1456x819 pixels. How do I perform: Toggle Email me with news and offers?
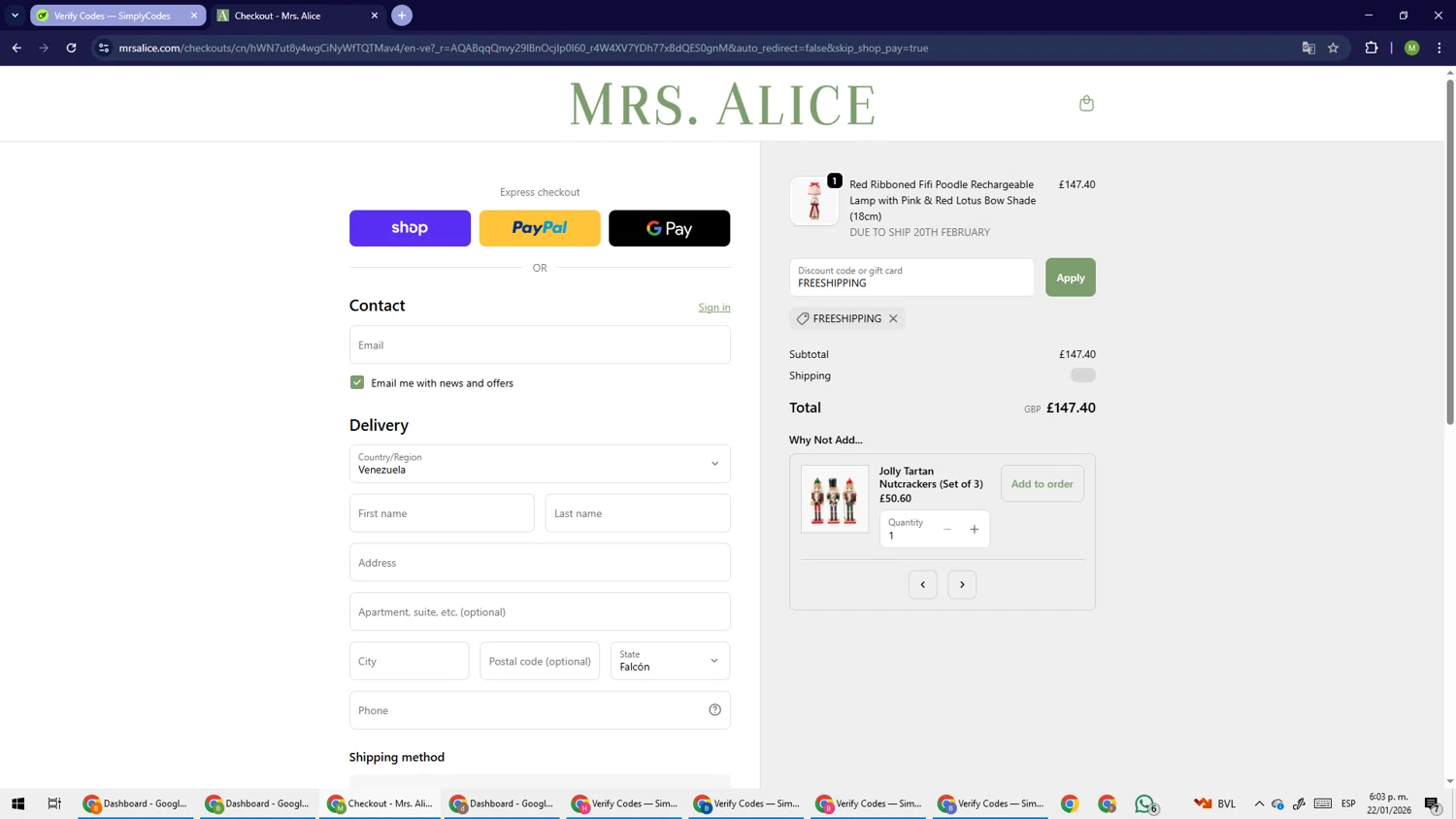357,382
